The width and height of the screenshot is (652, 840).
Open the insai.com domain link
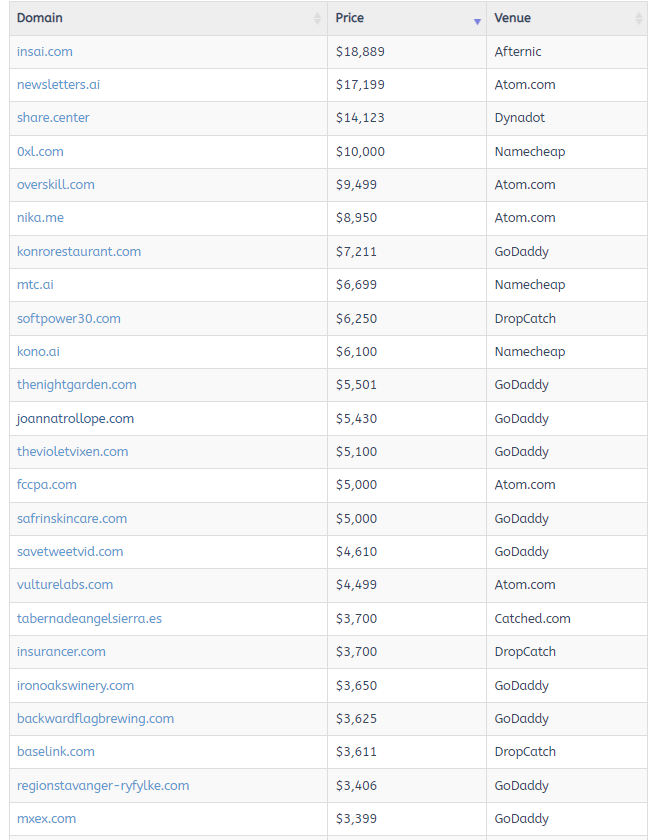point(45,51)
